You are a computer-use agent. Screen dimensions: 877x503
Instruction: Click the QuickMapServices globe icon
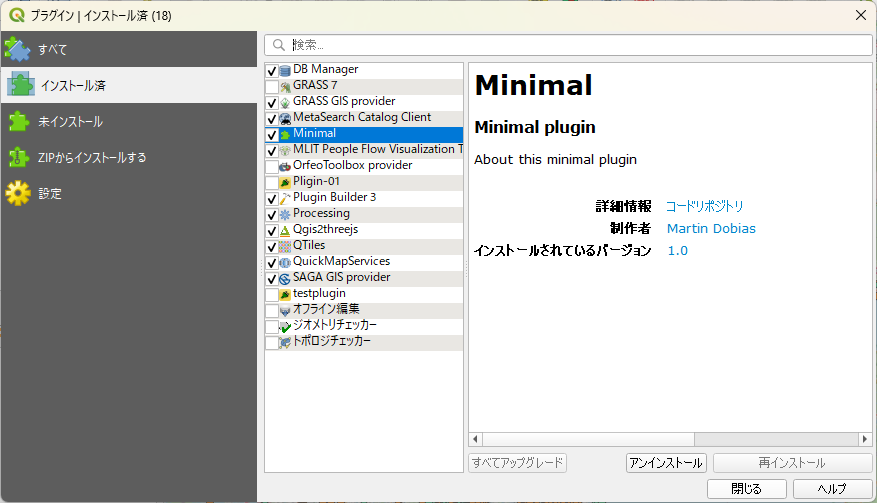click(x=285, y=263)
